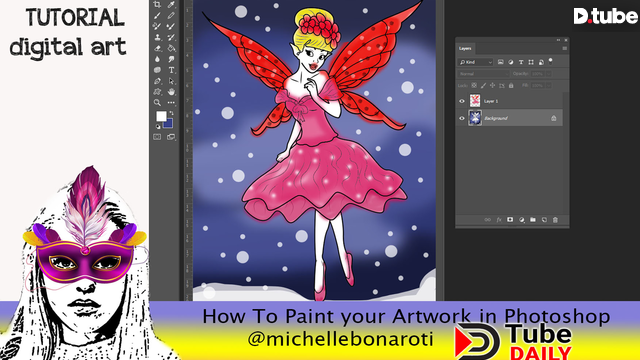This screenshot has width=640, height=360.
Task: Create a new layer
Action: pyautogui.click(x=544, y=220)
